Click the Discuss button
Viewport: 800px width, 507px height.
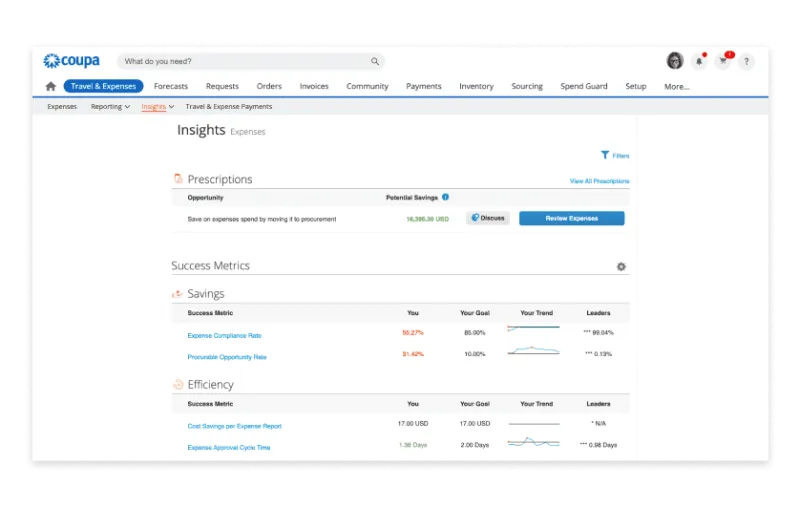coord(488,218)
